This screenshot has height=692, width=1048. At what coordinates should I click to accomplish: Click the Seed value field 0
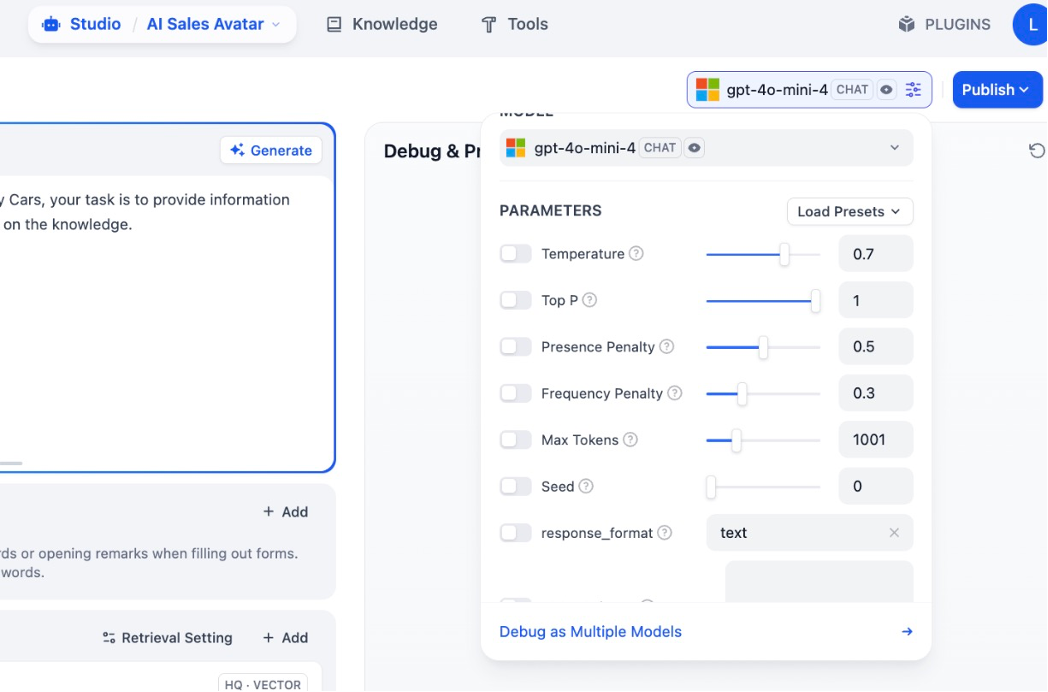point(876,486)
